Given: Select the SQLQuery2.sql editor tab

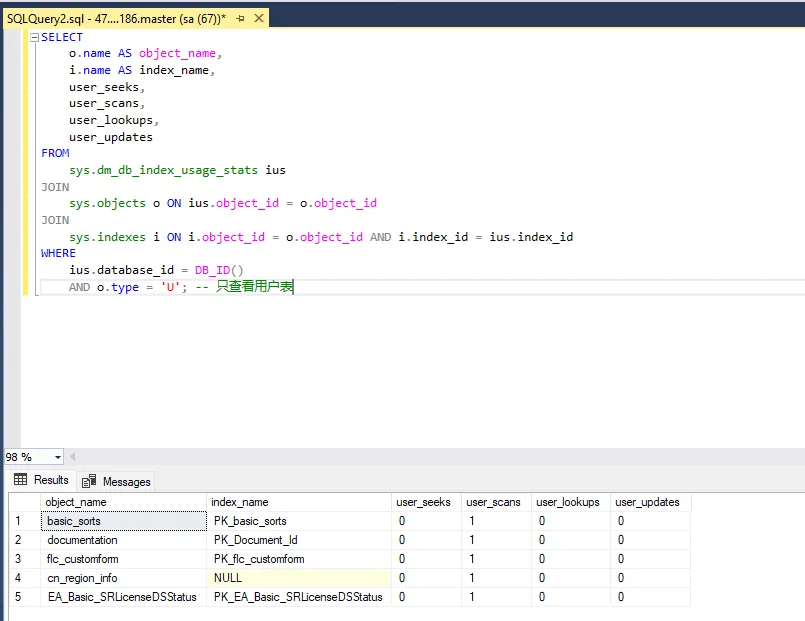Looking at the screenshot, I should point(115,19).
